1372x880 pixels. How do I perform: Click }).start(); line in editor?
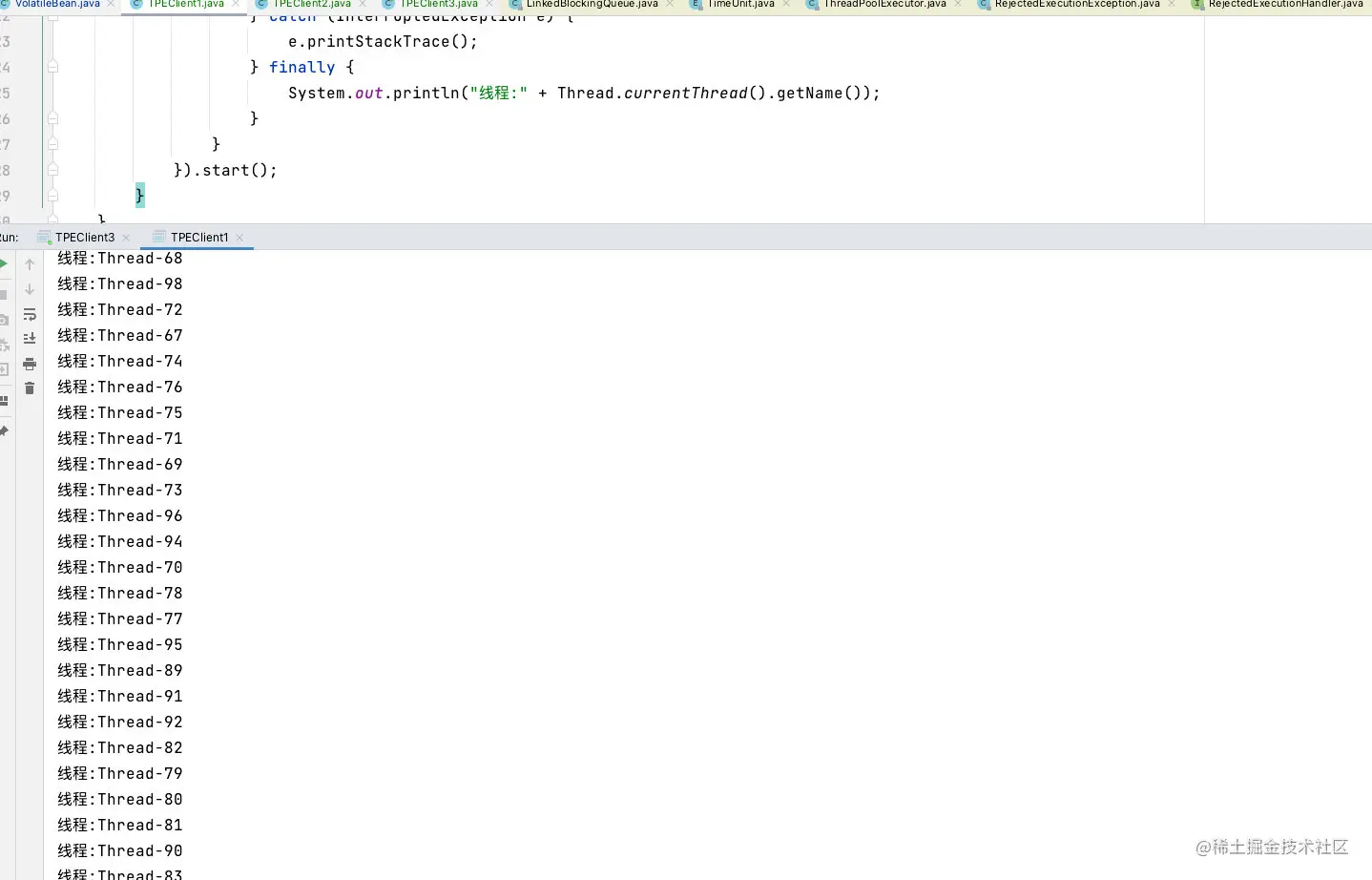coord(225,170)
